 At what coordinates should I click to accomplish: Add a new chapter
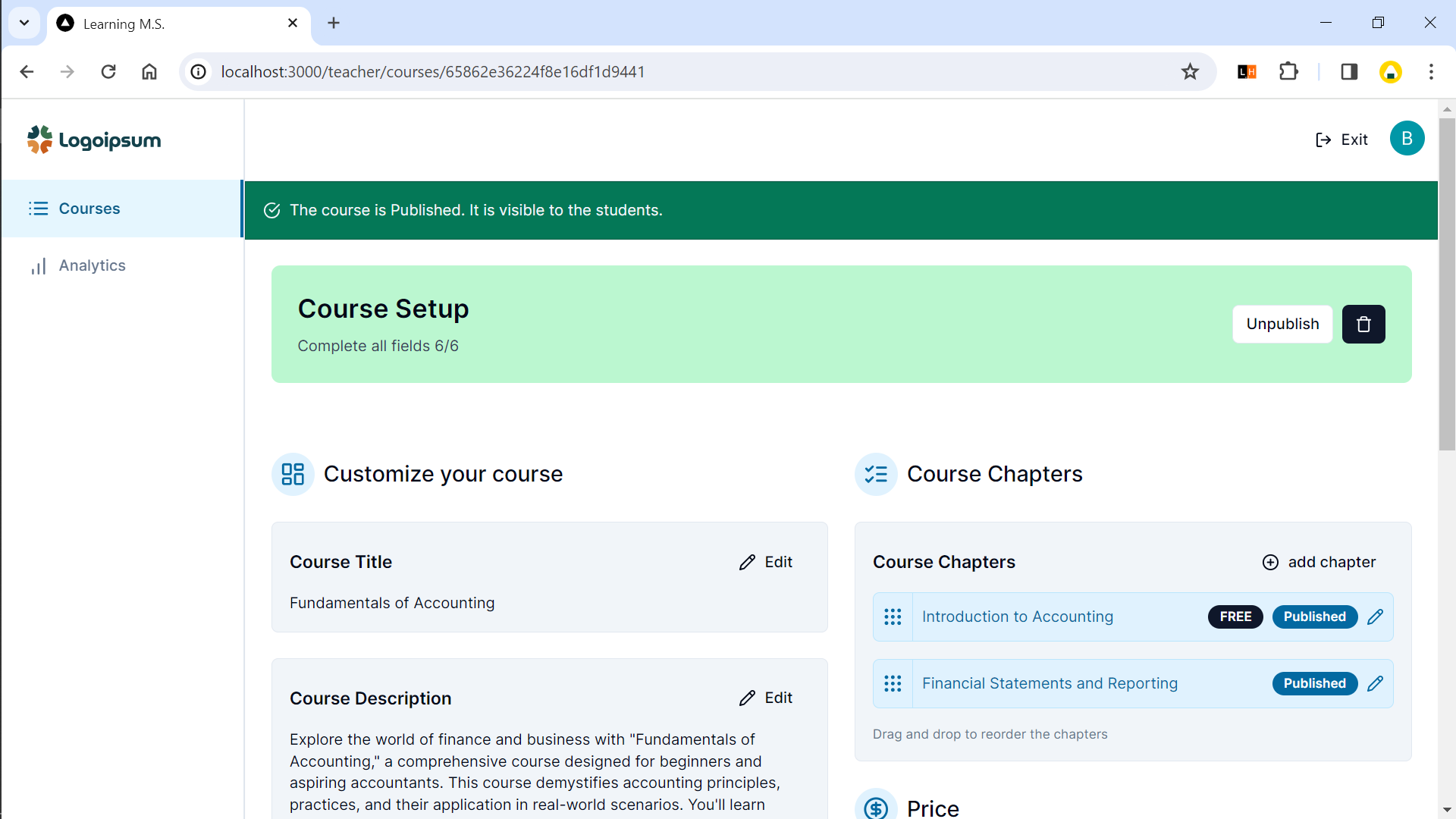coord(1319,562)
